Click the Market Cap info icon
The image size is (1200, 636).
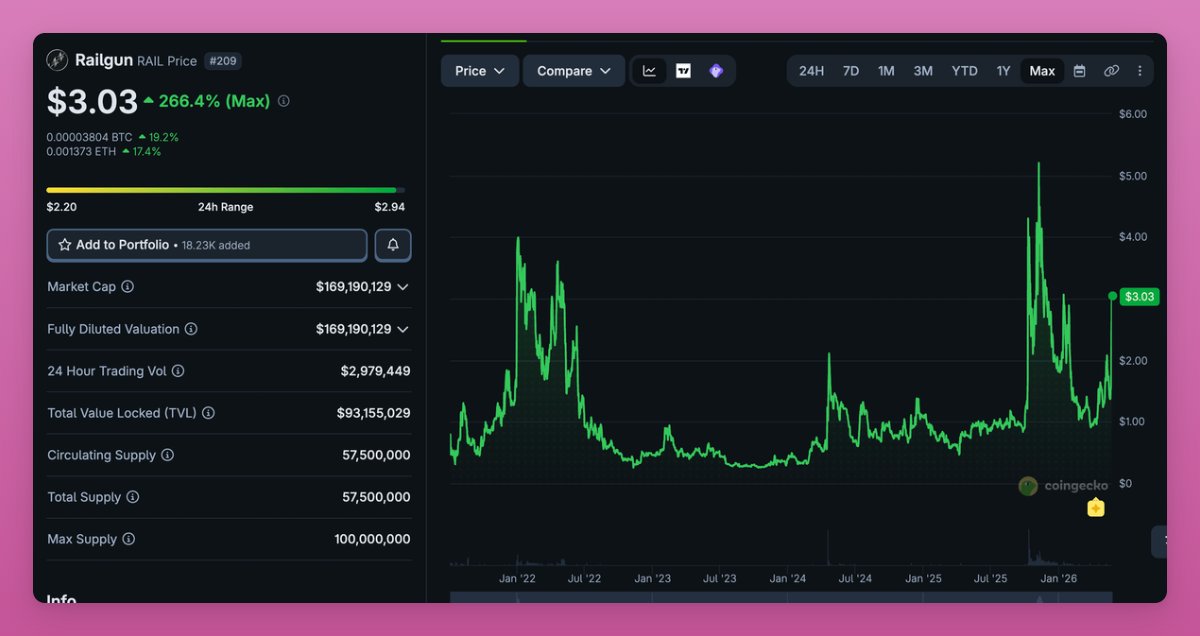128,287
